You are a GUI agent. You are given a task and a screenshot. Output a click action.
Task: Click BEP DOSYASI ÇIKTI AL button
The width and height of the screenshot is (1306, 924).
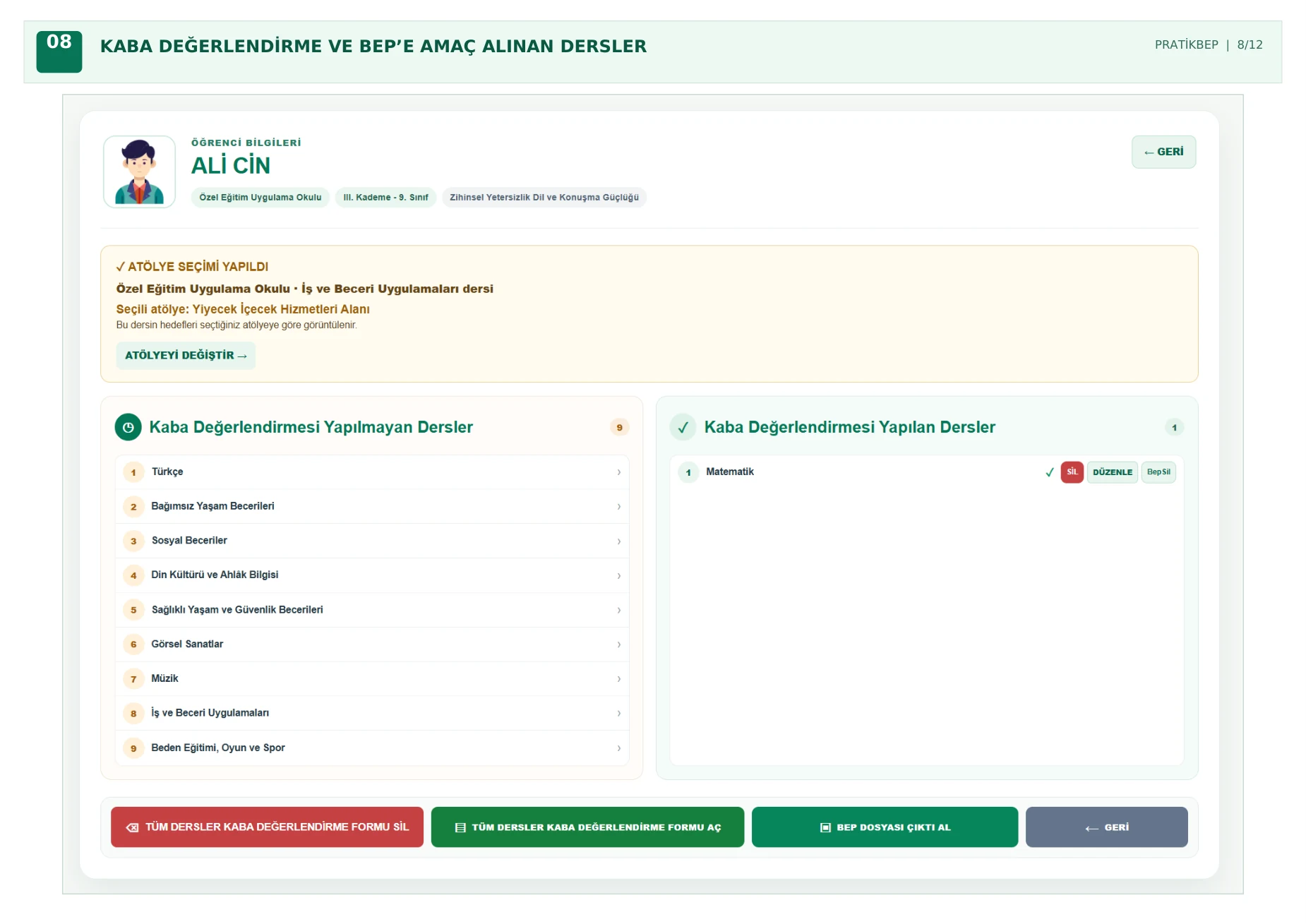click(x=885, y=827)
